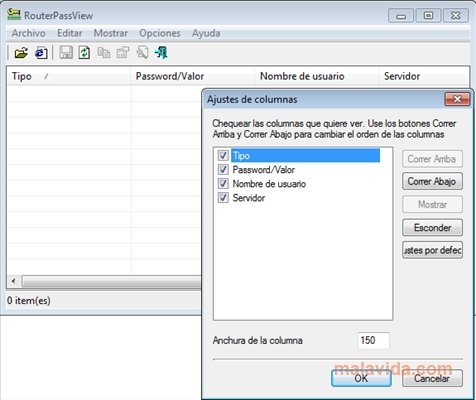This screenshot has height=400, width=476.
Task: Click the Anchura de la columna field
Action: tap(373, 340)
